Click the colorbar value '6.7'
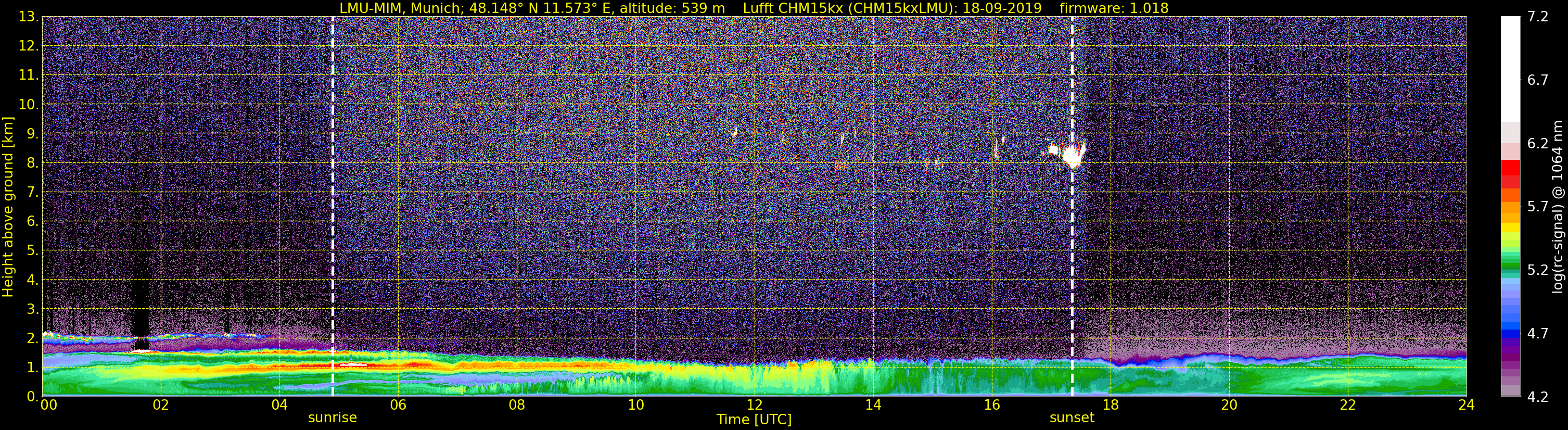The image size is (1568, 430). pyautogui.click(x=1538, y=80)
